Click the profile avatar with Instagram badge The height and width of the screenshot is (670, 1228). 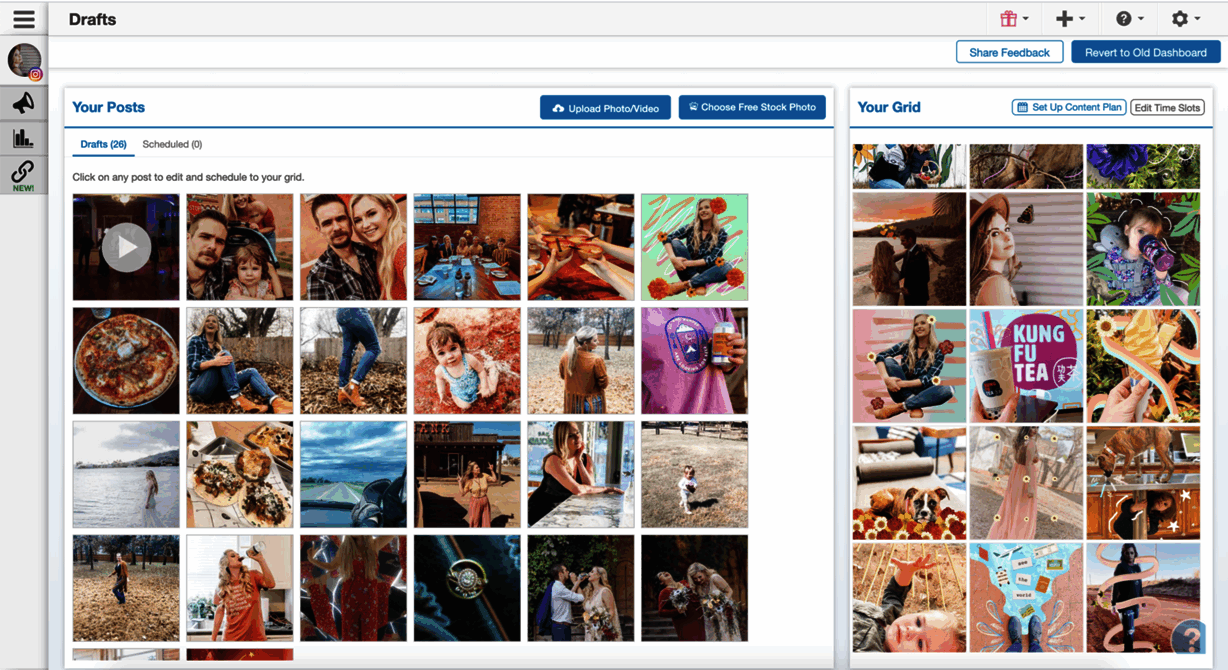point(24,60)
